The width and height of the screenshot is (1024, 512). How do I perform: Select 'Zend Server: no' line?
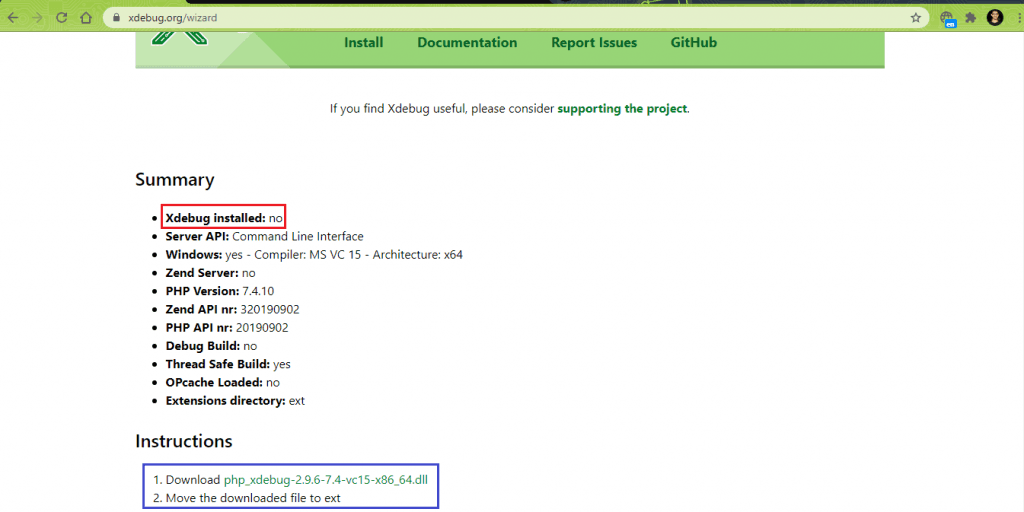(210, 273)
